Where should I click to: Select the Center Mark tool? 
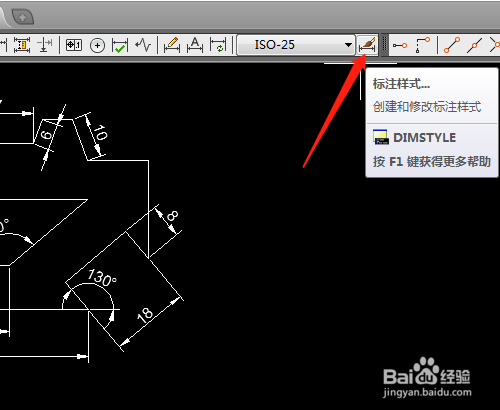(x=97, y=45)
